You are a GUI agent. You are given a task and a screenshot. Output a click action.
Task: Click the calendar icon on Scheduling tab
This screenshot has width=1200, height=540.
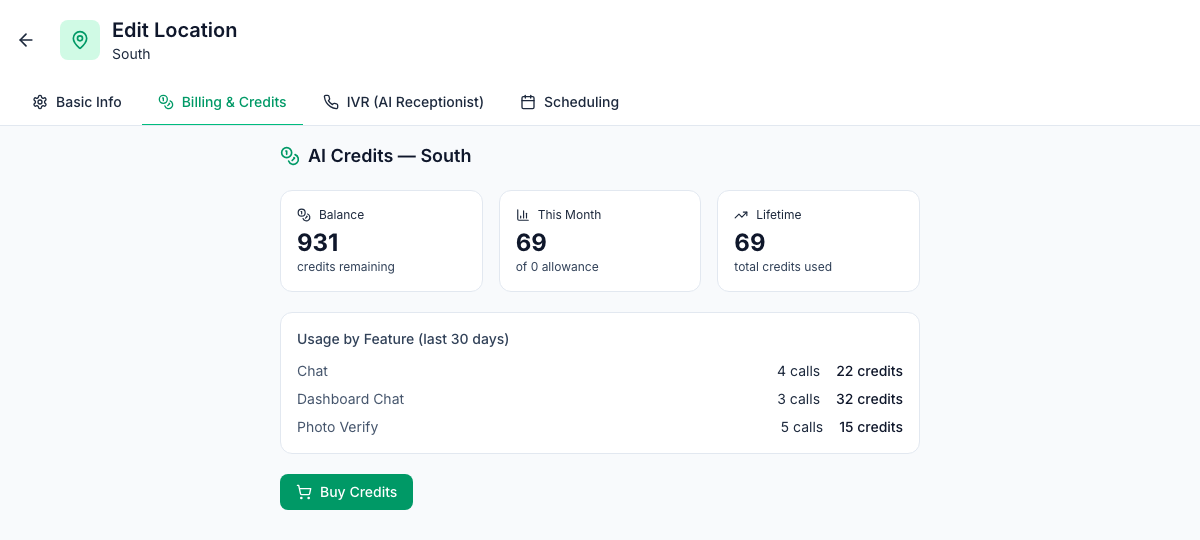tap(528, 102)
